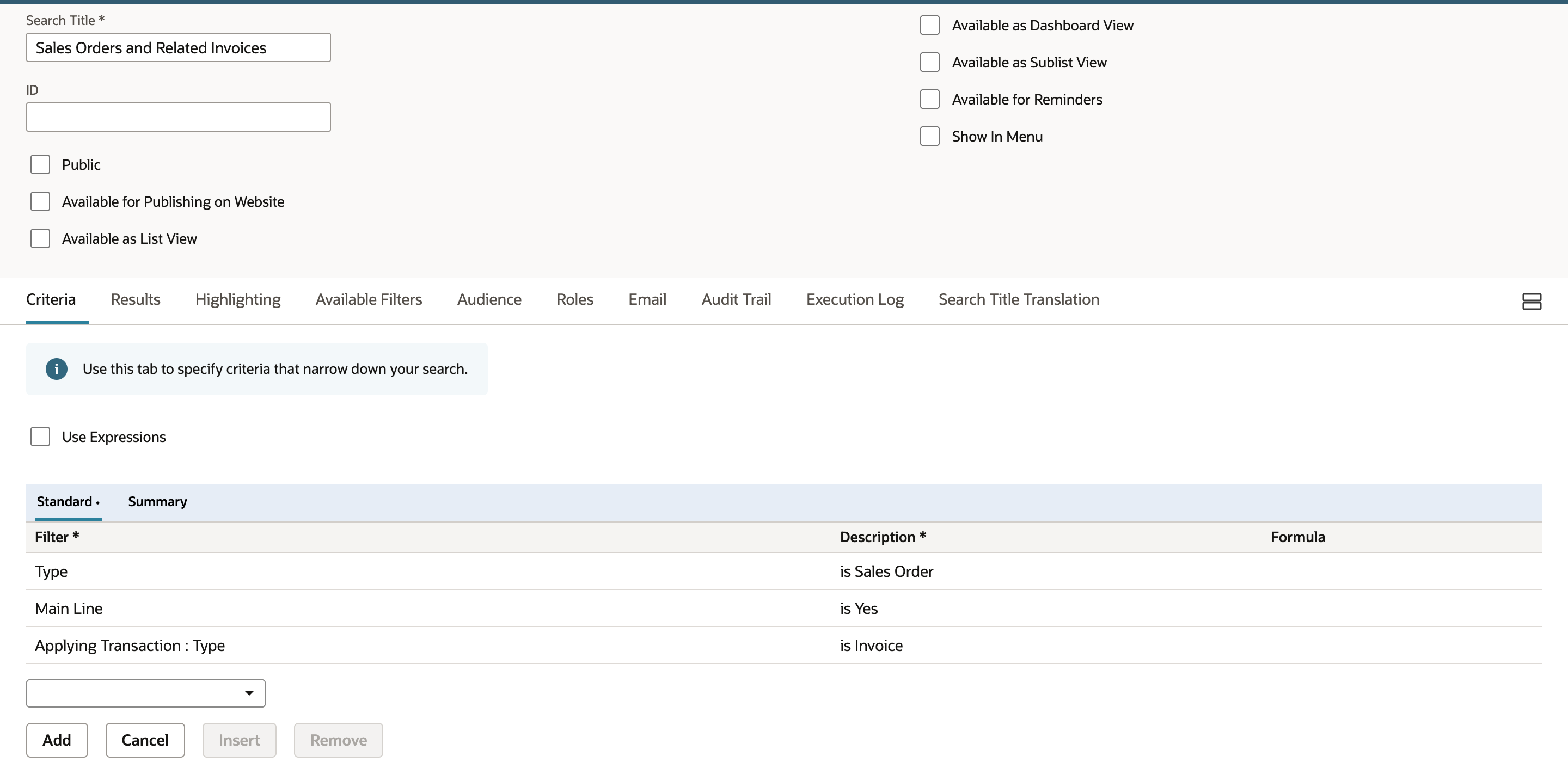This screenshot has height=762, width=1568.
Task: Click the 'is Invoice' description cell
Action: click(x=871, y=646)
